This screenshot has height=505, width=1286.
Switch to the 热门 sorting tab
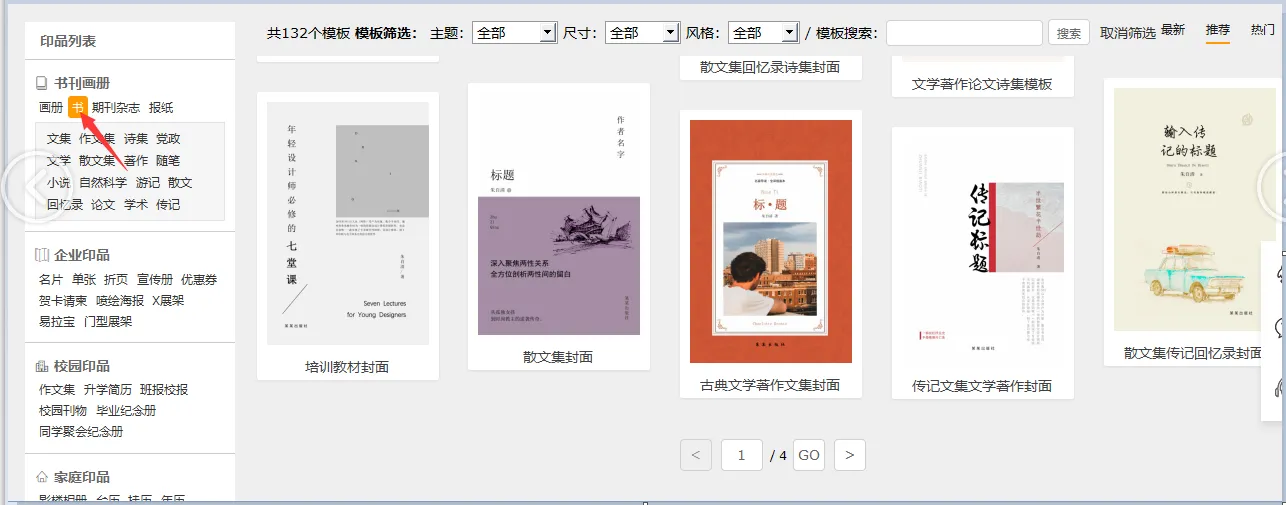pos(1263,30)
